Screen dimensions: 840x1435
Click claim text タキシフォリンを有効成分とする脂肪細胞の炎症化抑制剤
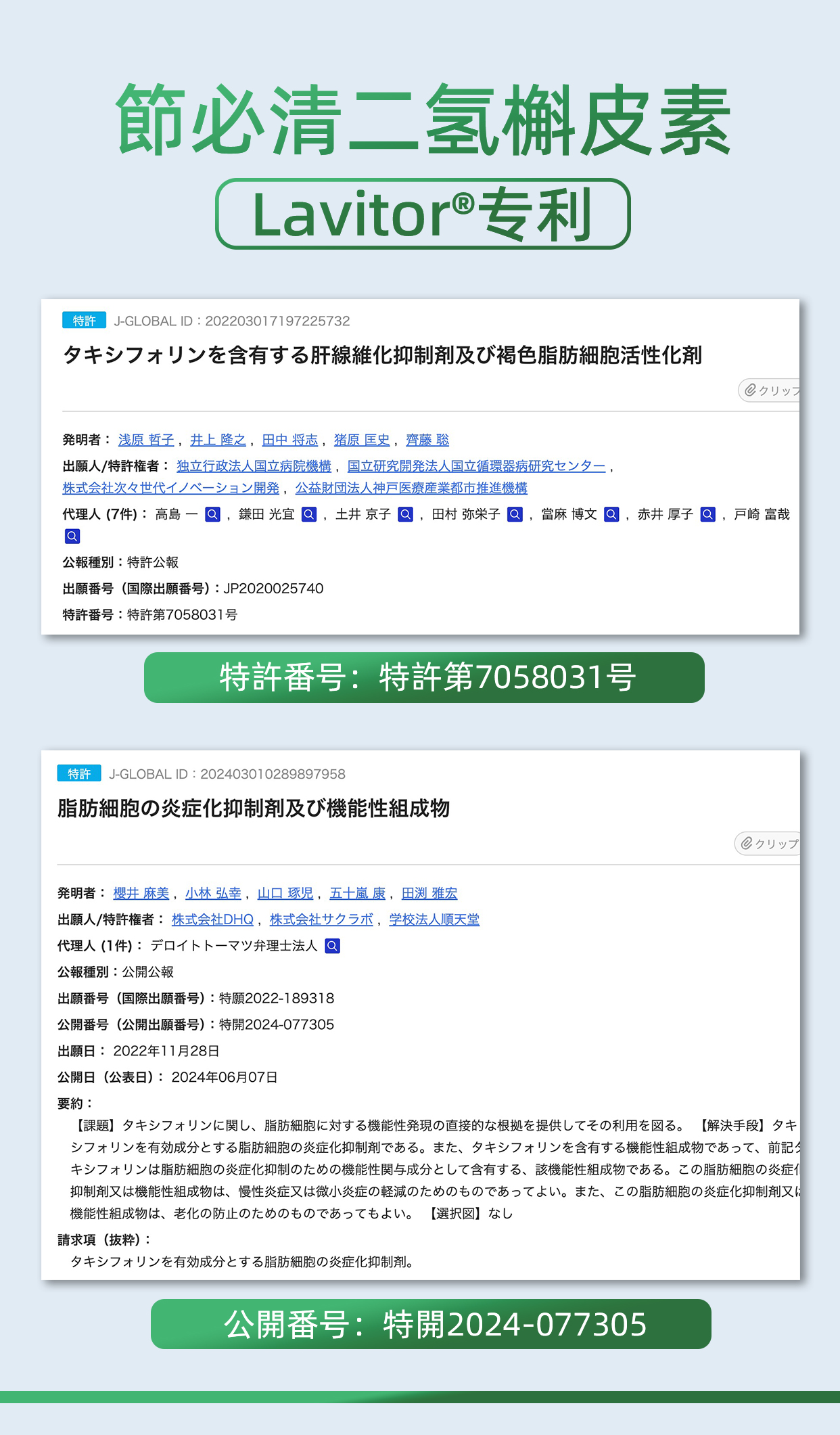[x=242, y=1262]
